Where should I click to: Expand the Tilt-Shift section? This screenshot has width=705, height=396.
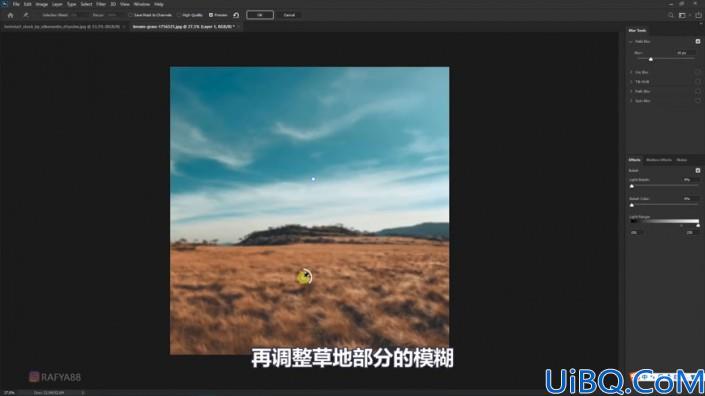631,82
